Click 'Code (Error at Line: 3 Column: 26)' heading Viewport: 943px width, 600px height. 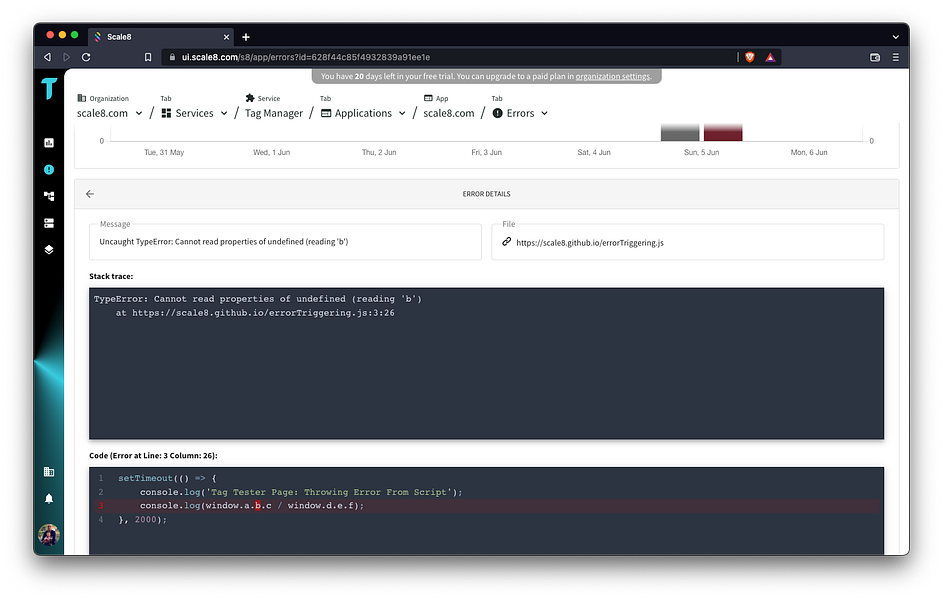(153, 455)
